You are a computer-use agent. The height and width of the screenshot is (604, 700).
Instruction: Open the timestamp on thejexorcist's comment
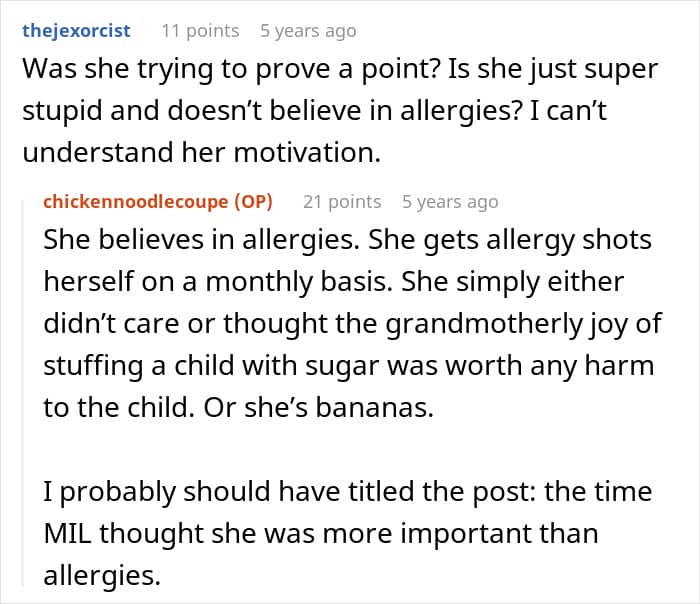[307, 30]
